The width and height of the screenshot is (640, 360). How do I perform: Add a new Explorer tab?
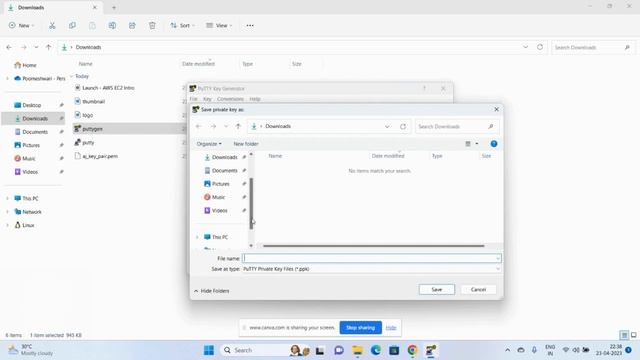coord(114,7)
